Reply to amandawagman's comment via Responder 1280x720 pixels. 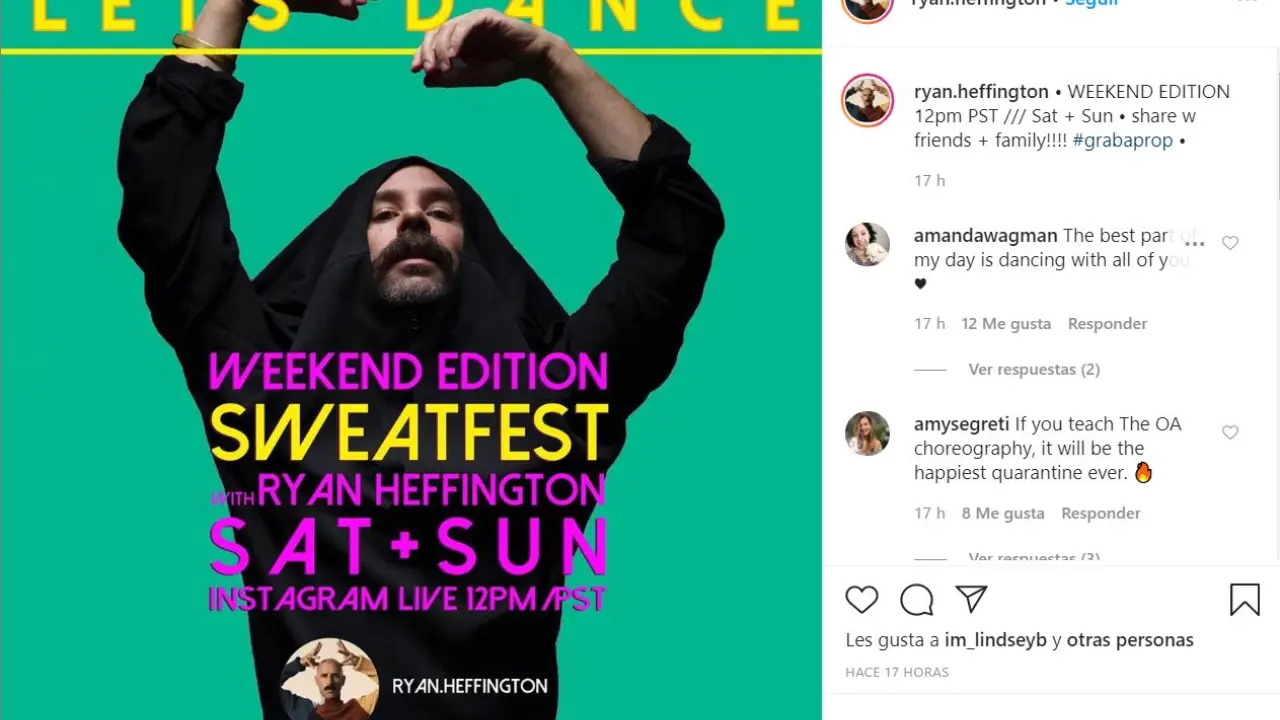tap(1107, 323)
